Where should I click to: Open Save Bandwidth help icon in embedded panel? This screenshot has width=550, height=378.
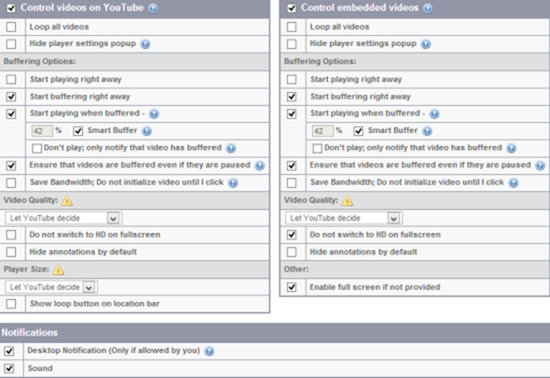(x=514, y=183)
